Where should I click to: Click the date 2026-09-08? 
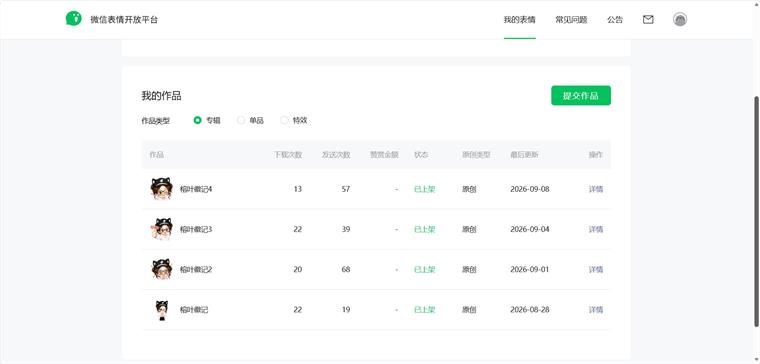[530, 189]
